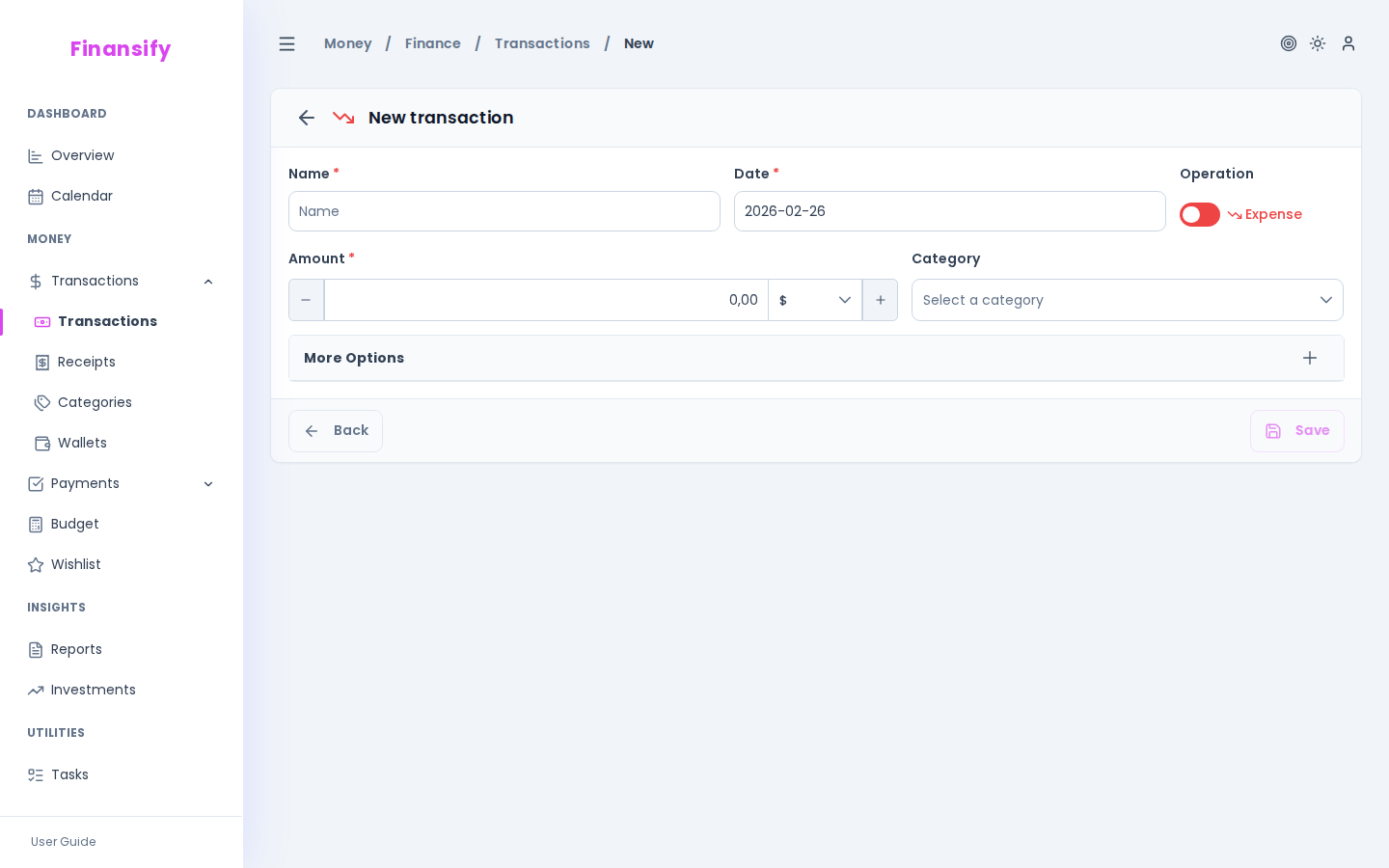This screenshot has height=868, width=1389.
Task: Open Wallets from the sidebar
Action: point(82,443)
